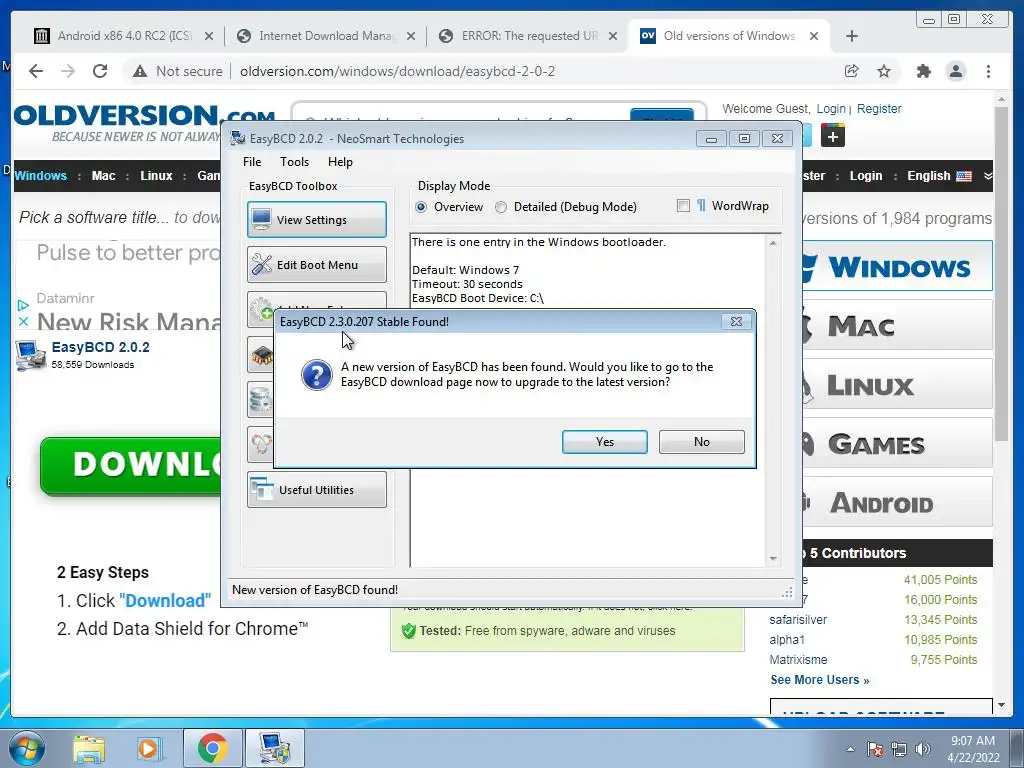Click the green DOWNLOAD button on page
Screen dimensions: 1024x768
131,465
